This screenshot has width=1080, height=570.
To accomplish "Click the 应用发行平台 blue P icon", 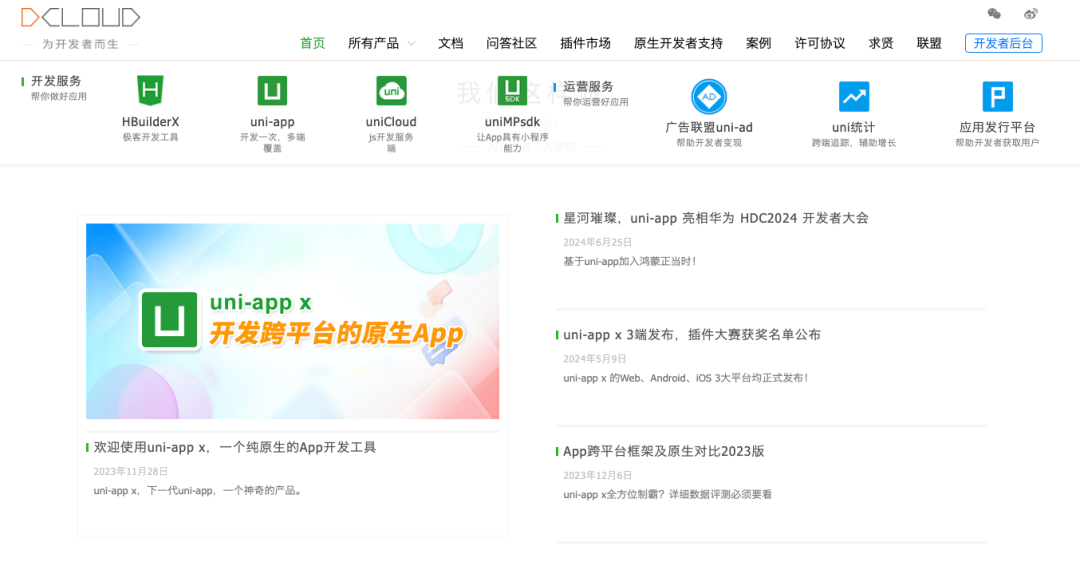I will click(997, 96).
